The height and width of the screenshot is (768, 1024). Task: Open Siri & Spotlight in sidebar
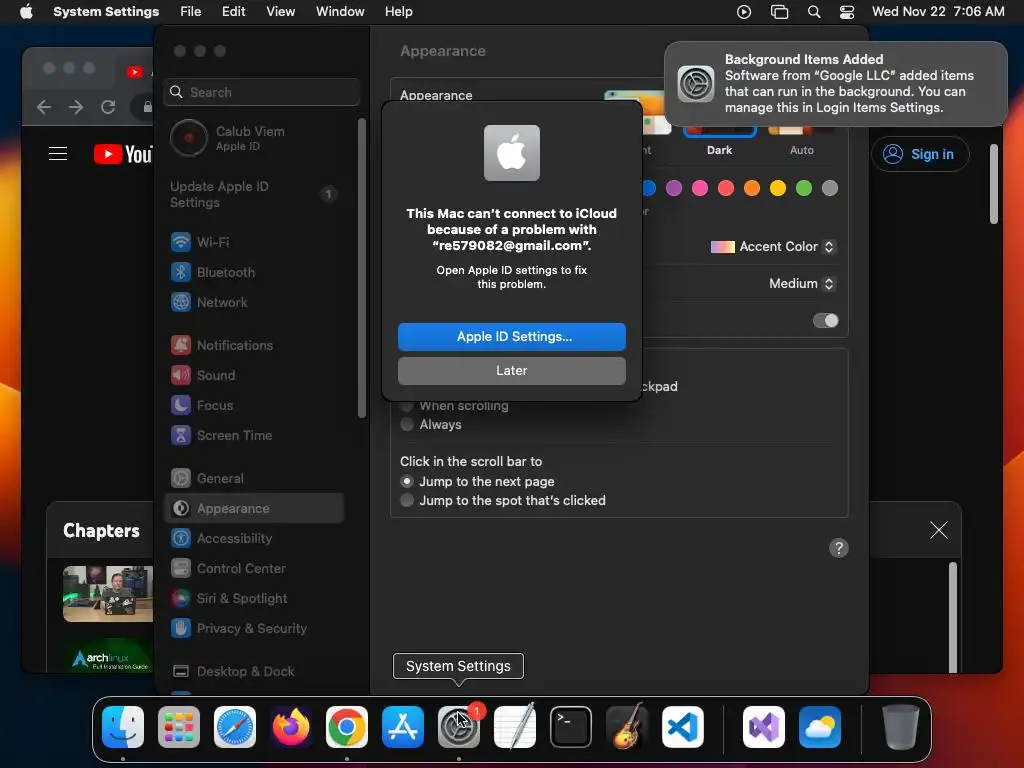click(255, 599)
